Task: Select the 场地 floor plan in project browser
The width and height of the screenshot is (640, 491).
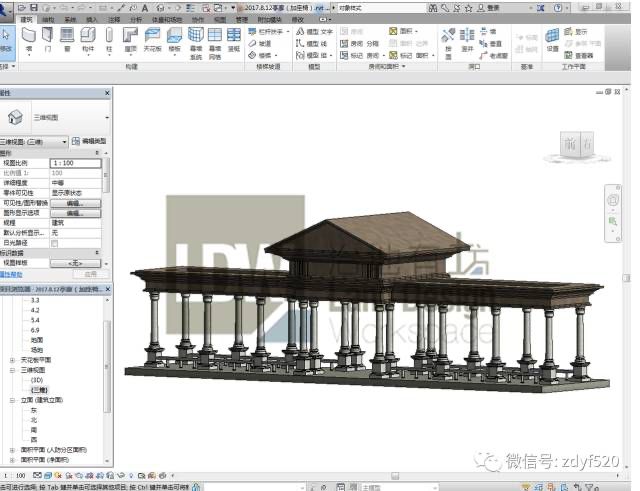Action: point(37,350)
